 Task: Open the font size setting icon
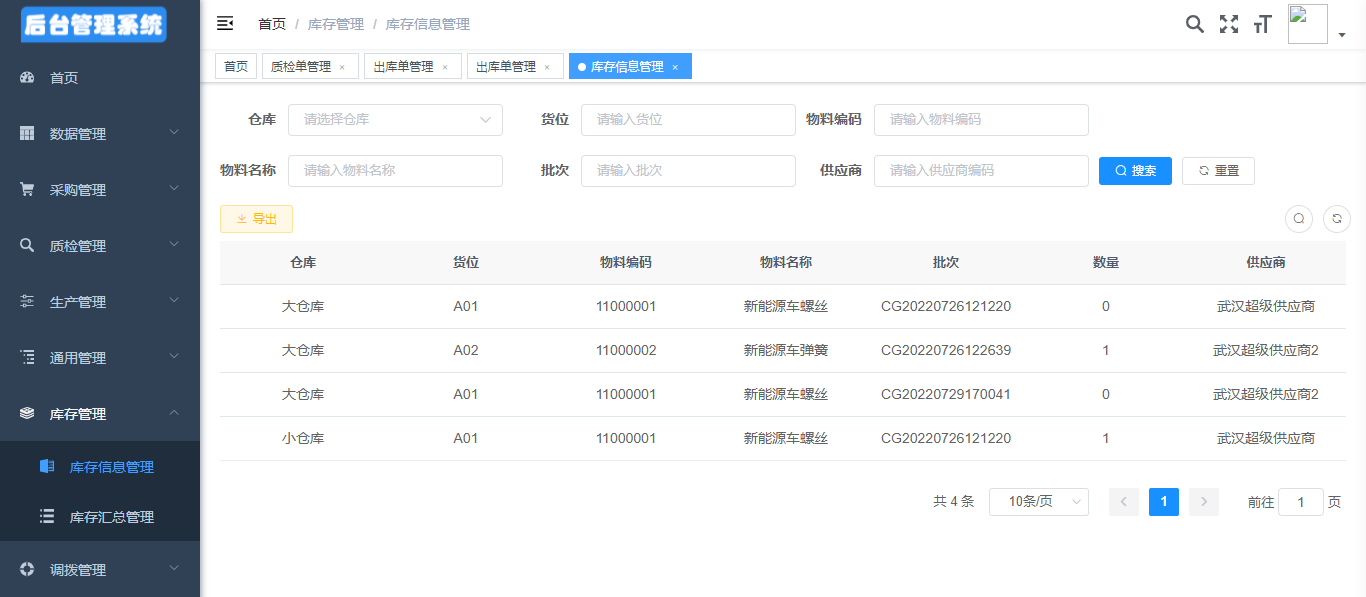pos(1262,24)
